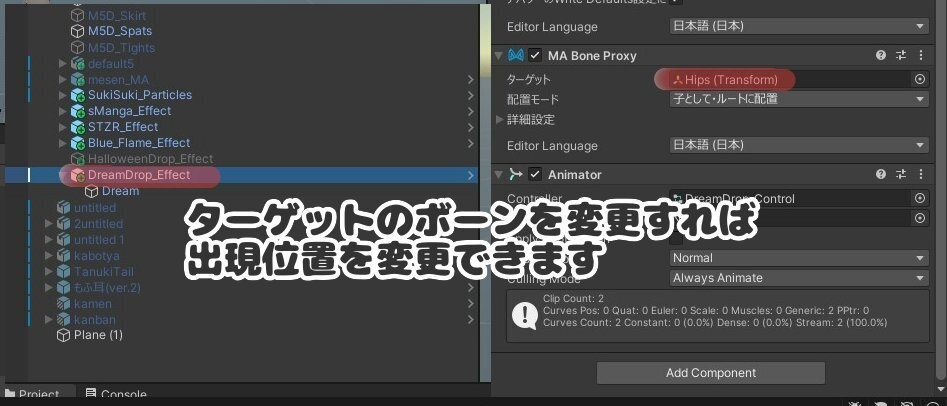The width and height of the screenshot is (947, 406).
Task: Expand the 2untitled hierarchy item
Action: click(49, 224)
